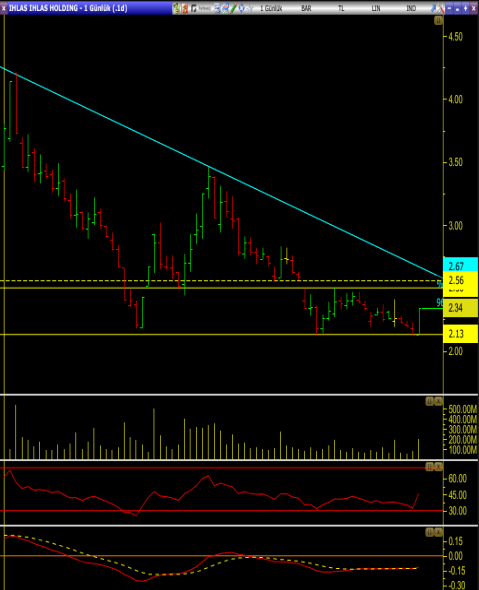
Task: Click the 0.15 MACD axis label
Action: coord(456,541)
